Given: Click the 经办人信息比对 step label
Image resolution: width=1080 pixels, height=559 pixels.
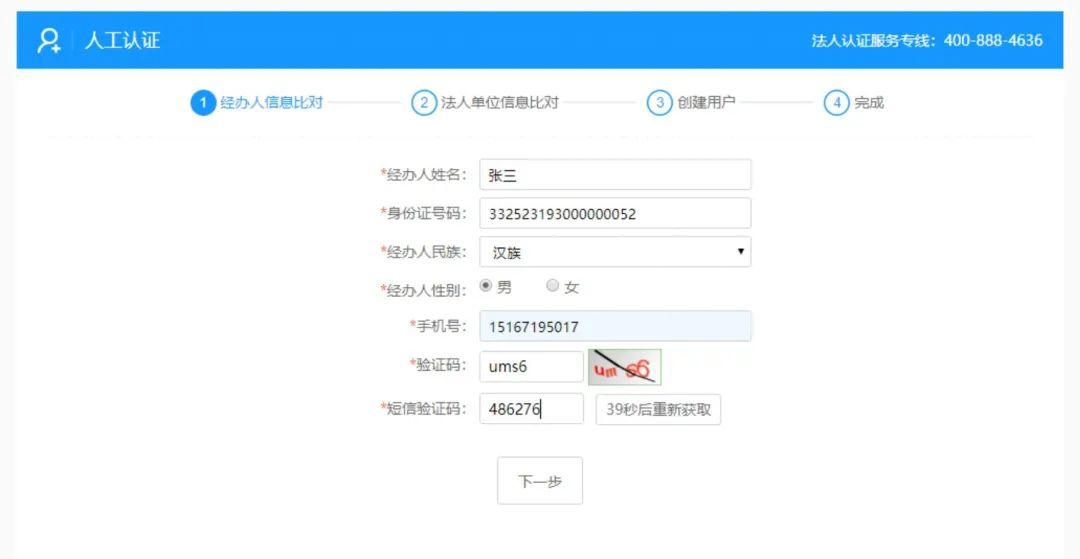Looking at the screenshot, I should (271, 103).
